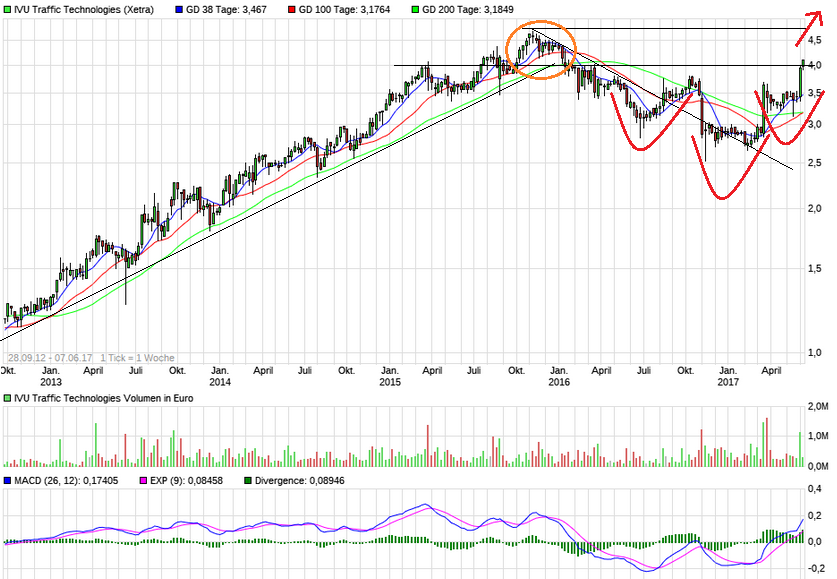
Task: Click the blue GD 38 Tage legend swatch
Action: (x=179, y=10)
